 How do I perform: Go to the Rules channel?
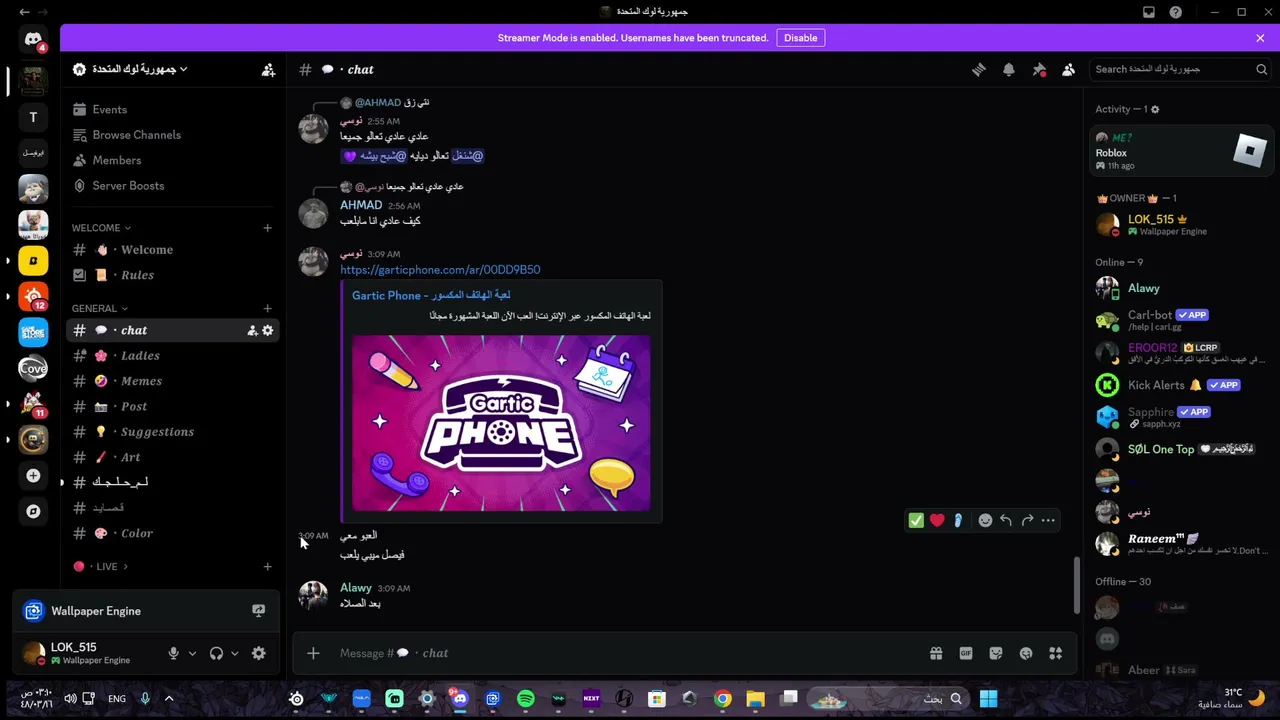[173, 275]
